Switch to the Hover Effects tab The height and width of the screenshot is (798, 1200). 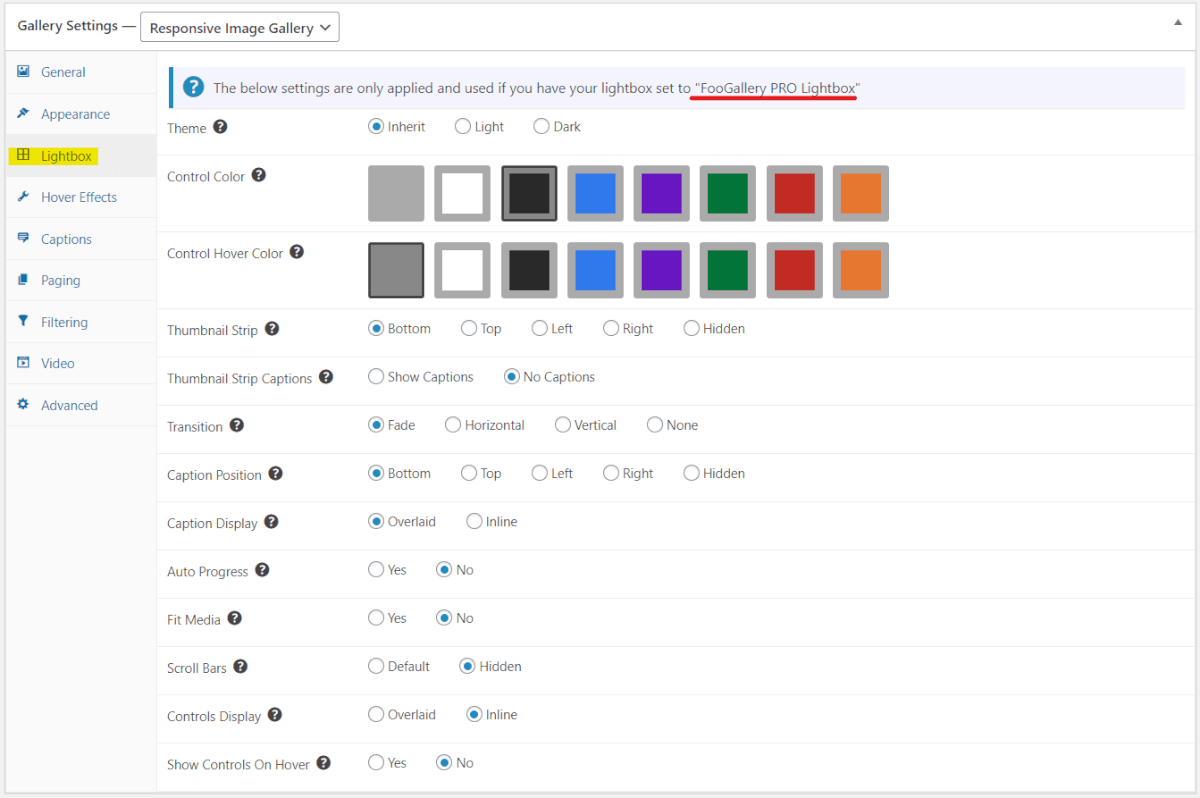coord(81,197)
